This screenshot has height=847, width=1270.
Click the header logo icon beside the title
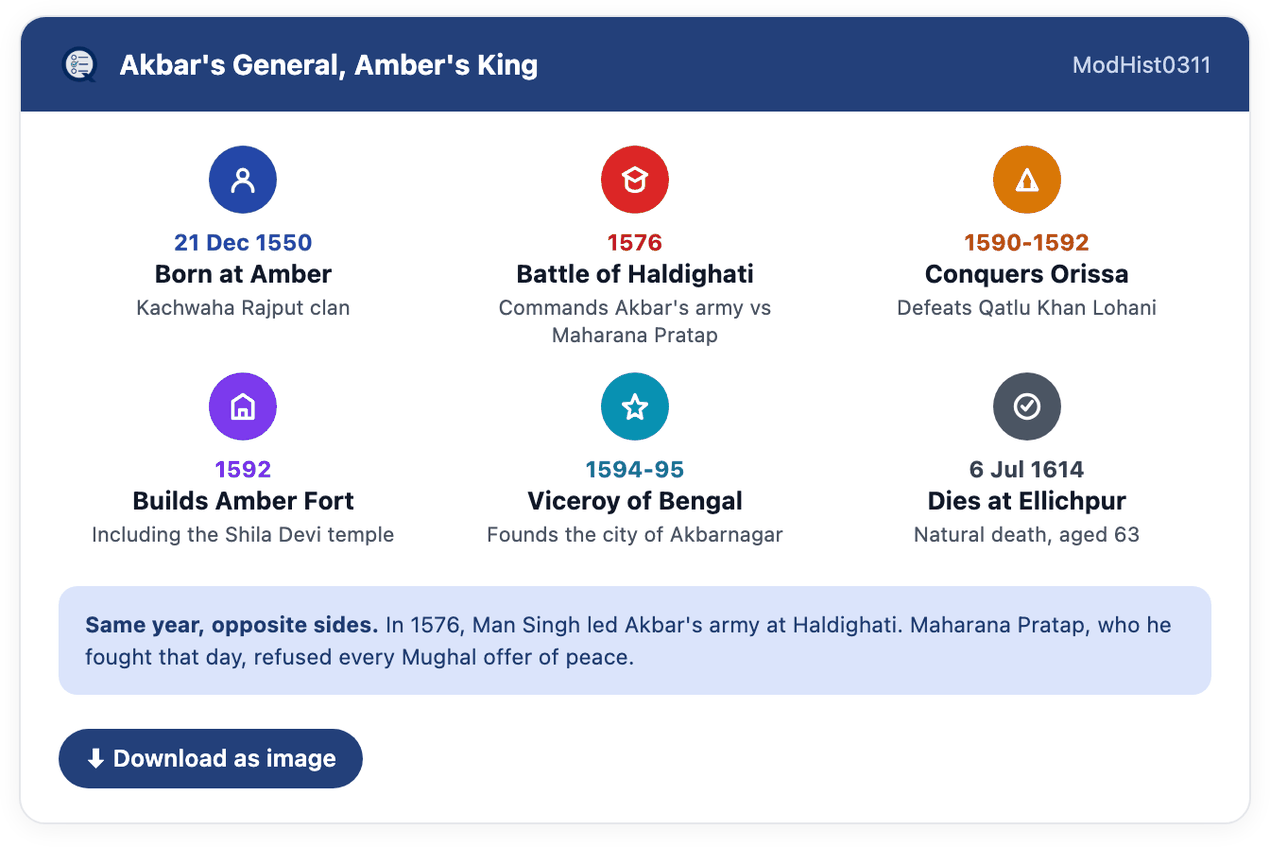(x=79, y=65)
